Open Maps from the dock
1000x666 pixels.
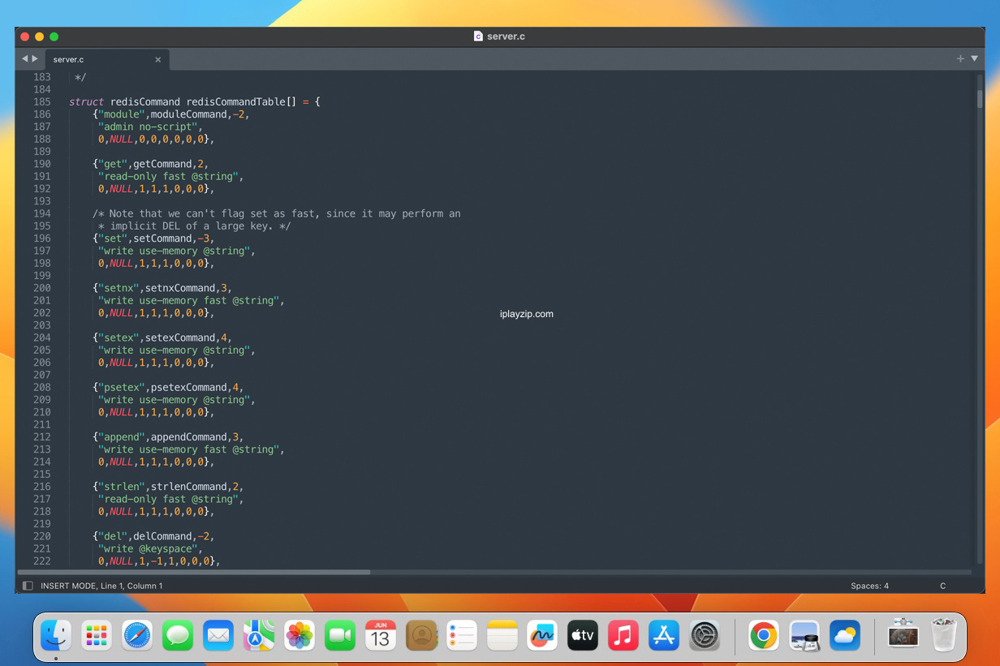[259, 635]
